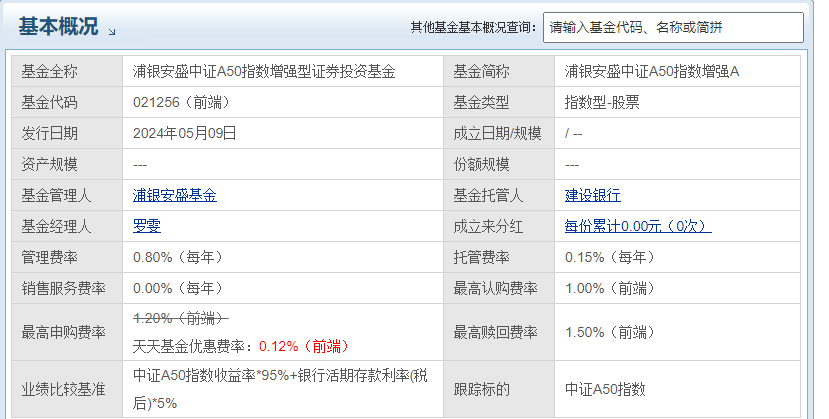
Task: Click the 基金管理人 label cell
Action: 67,195
